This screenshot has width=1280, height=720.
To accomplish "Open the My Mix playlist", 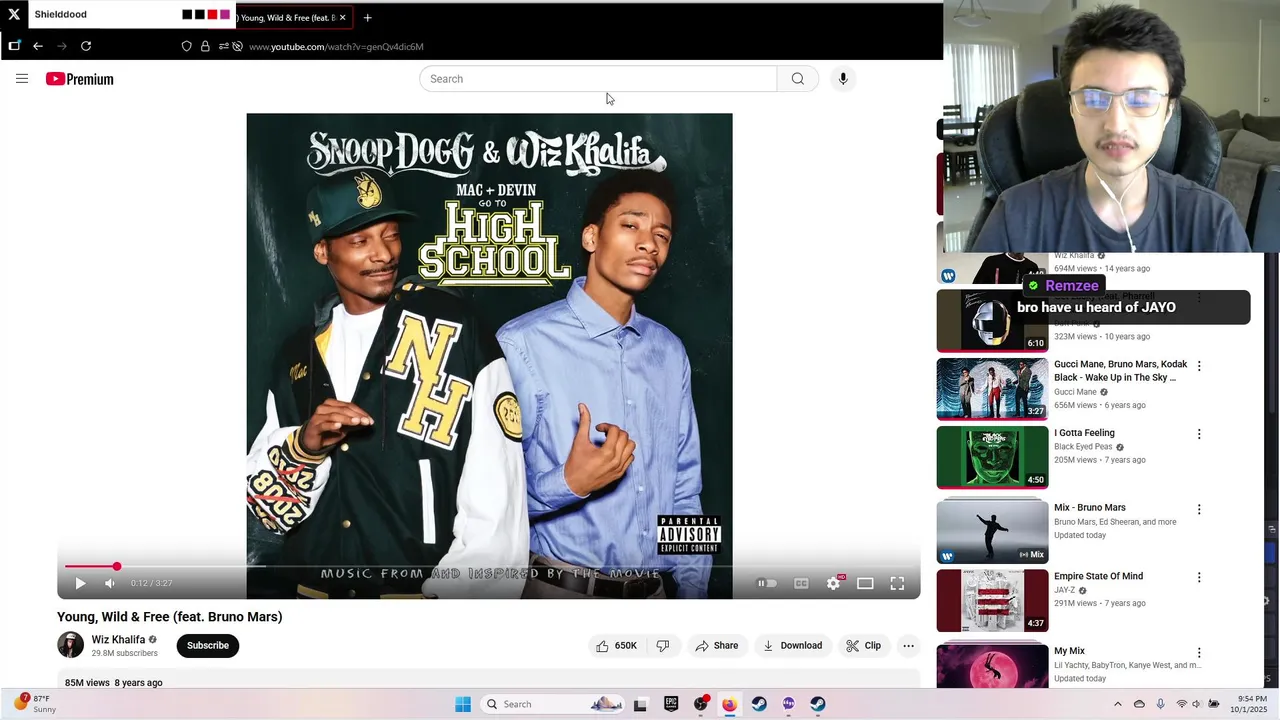I will (992, 666).
